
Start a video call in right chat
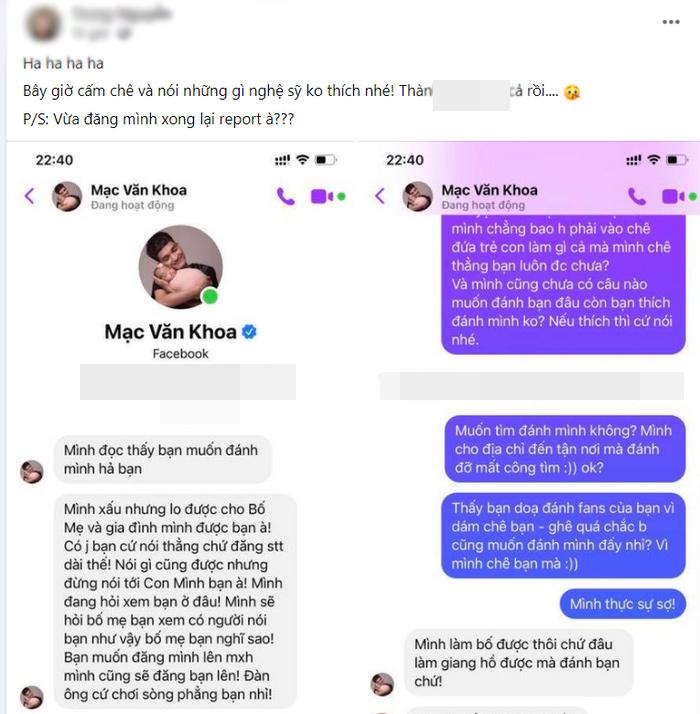pyautogui.click(x=673, y=197)
